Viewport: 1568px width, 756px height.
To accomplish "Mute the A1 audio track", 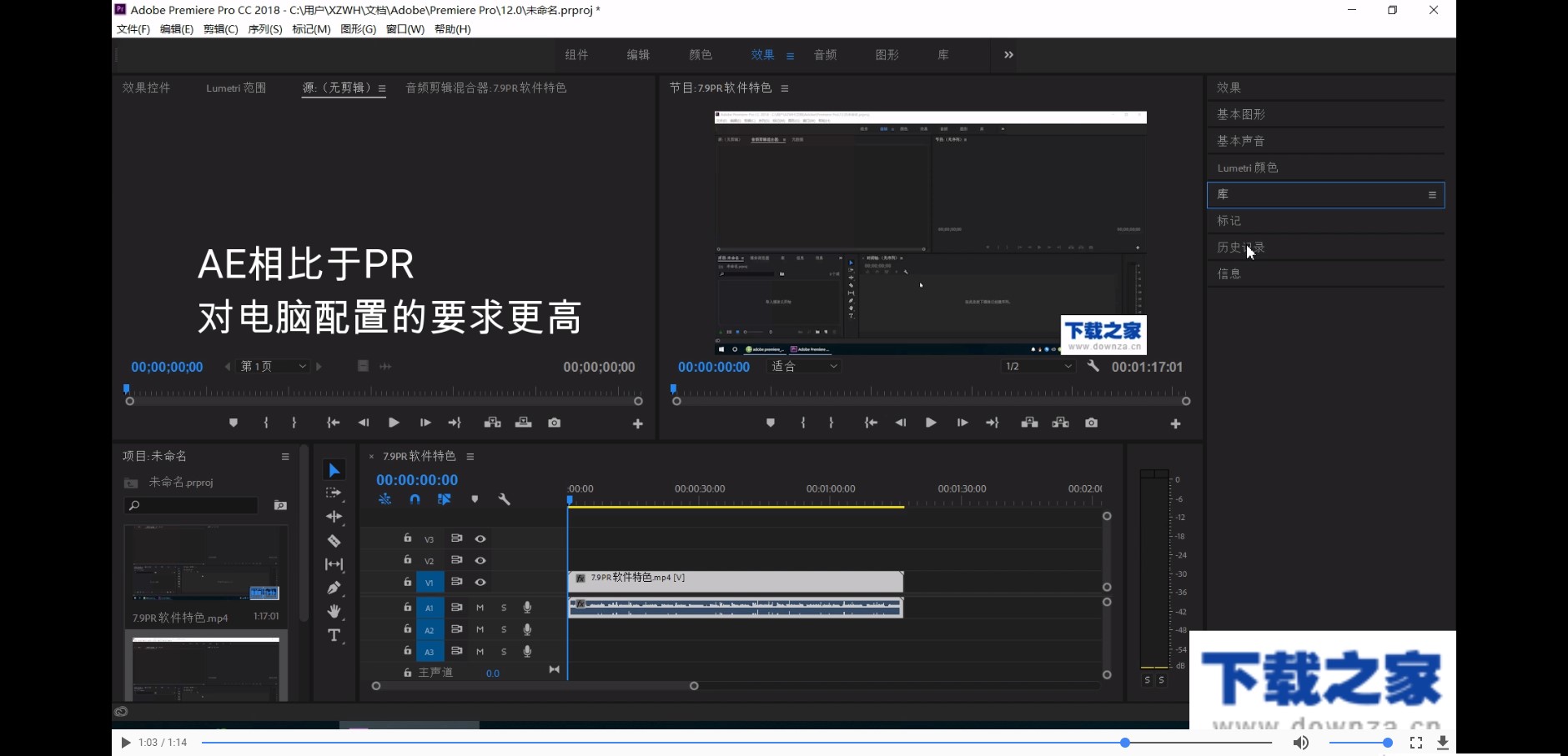I will 480,607.
